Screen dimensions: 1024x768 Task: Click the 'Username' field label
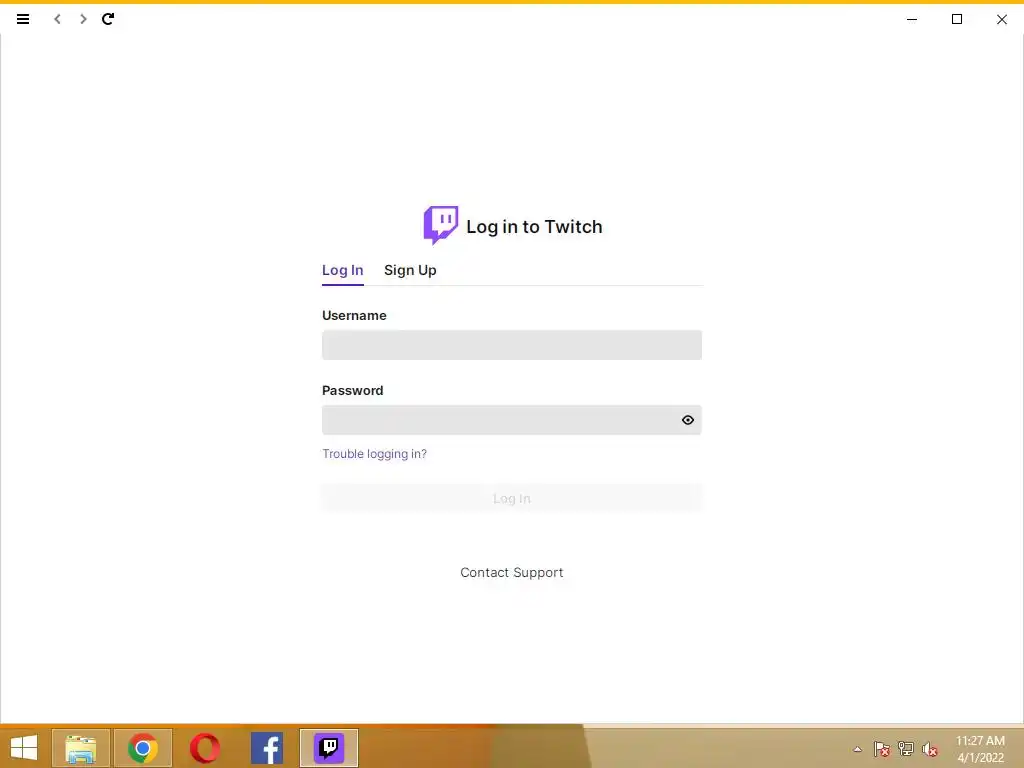tap(354, 315)
